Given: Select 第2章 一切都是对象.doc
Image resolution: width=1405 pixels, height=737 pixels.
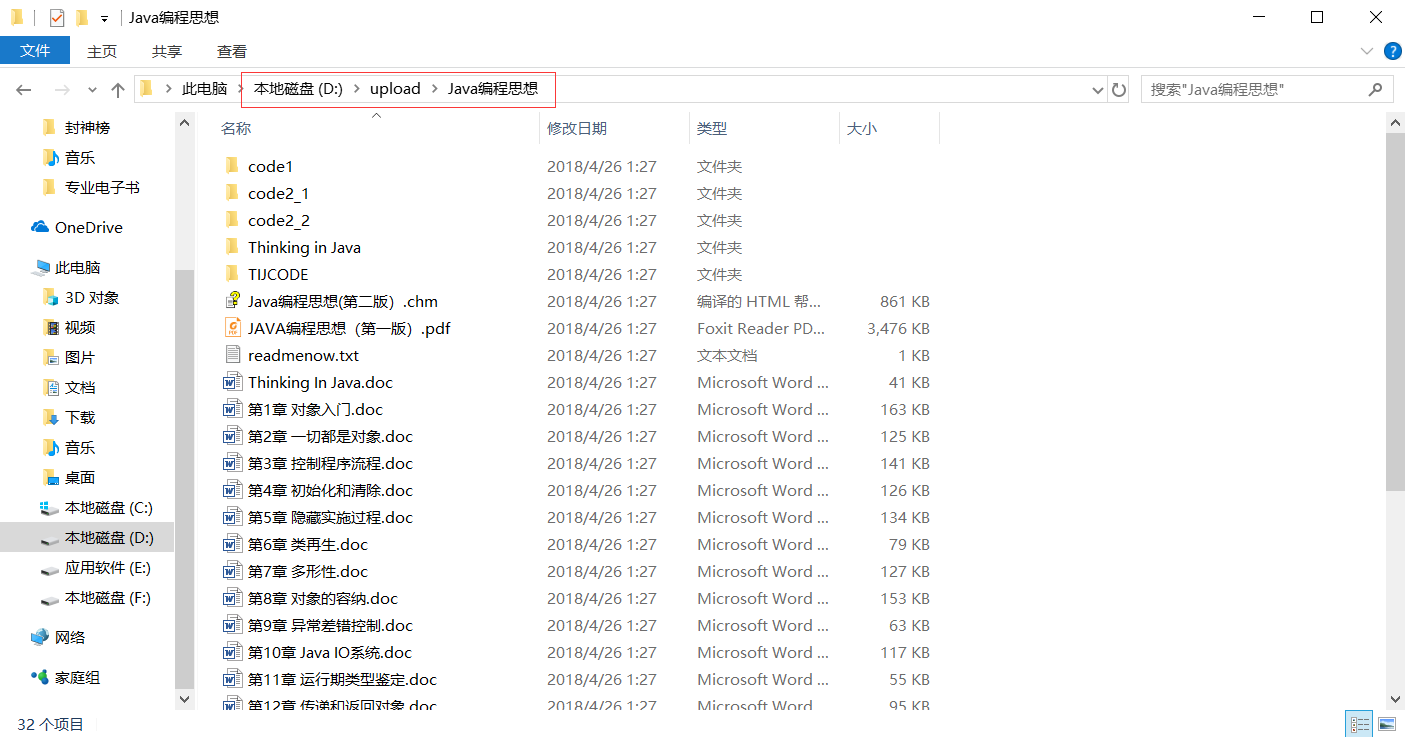Looking at the screenshot, I should point(330,436).
